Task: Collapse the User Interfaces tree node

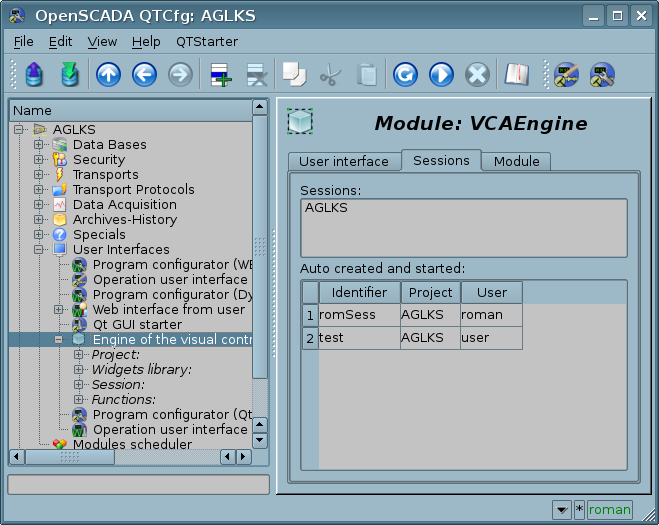Action: (x=39, y=250)
